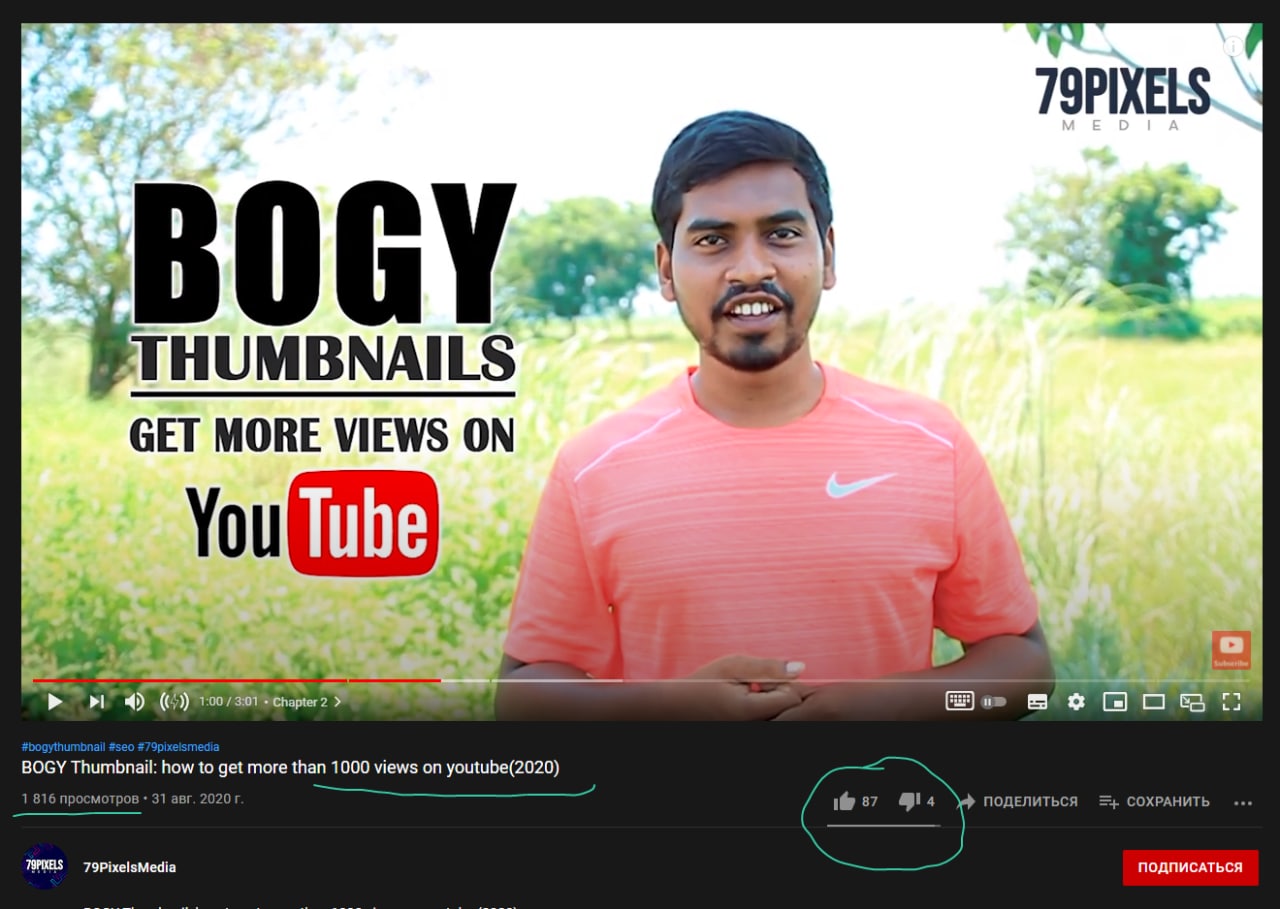Click the 1 816 просмотров view count
Screen dimensions: 1280x909
[80, 799]
